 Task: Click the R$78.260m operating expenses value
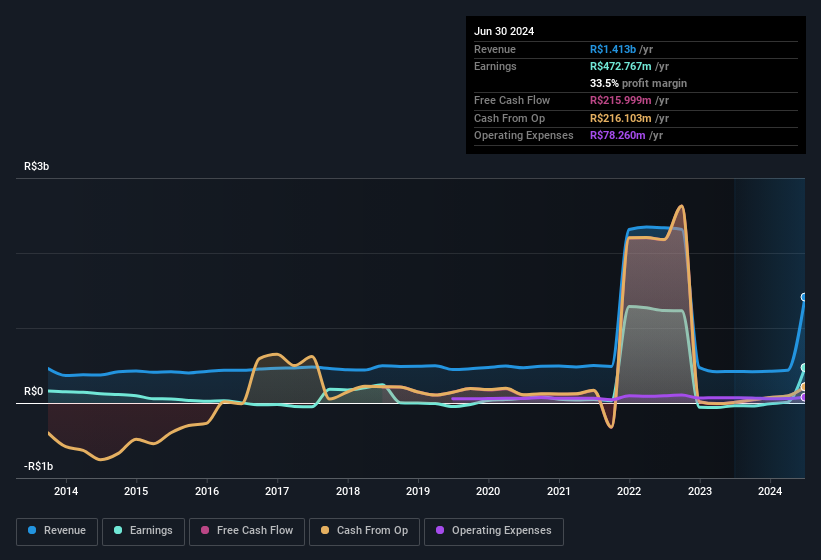tap(617, 136)
